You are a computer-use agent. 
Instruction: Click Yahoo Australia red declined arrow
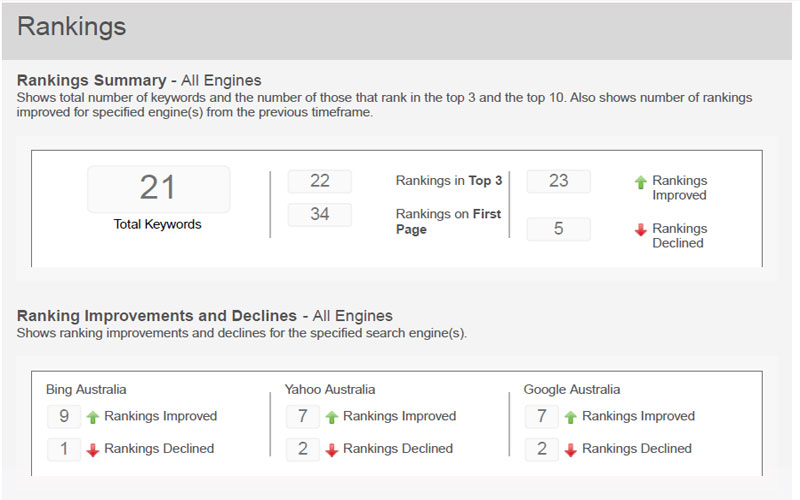[332, 450]
